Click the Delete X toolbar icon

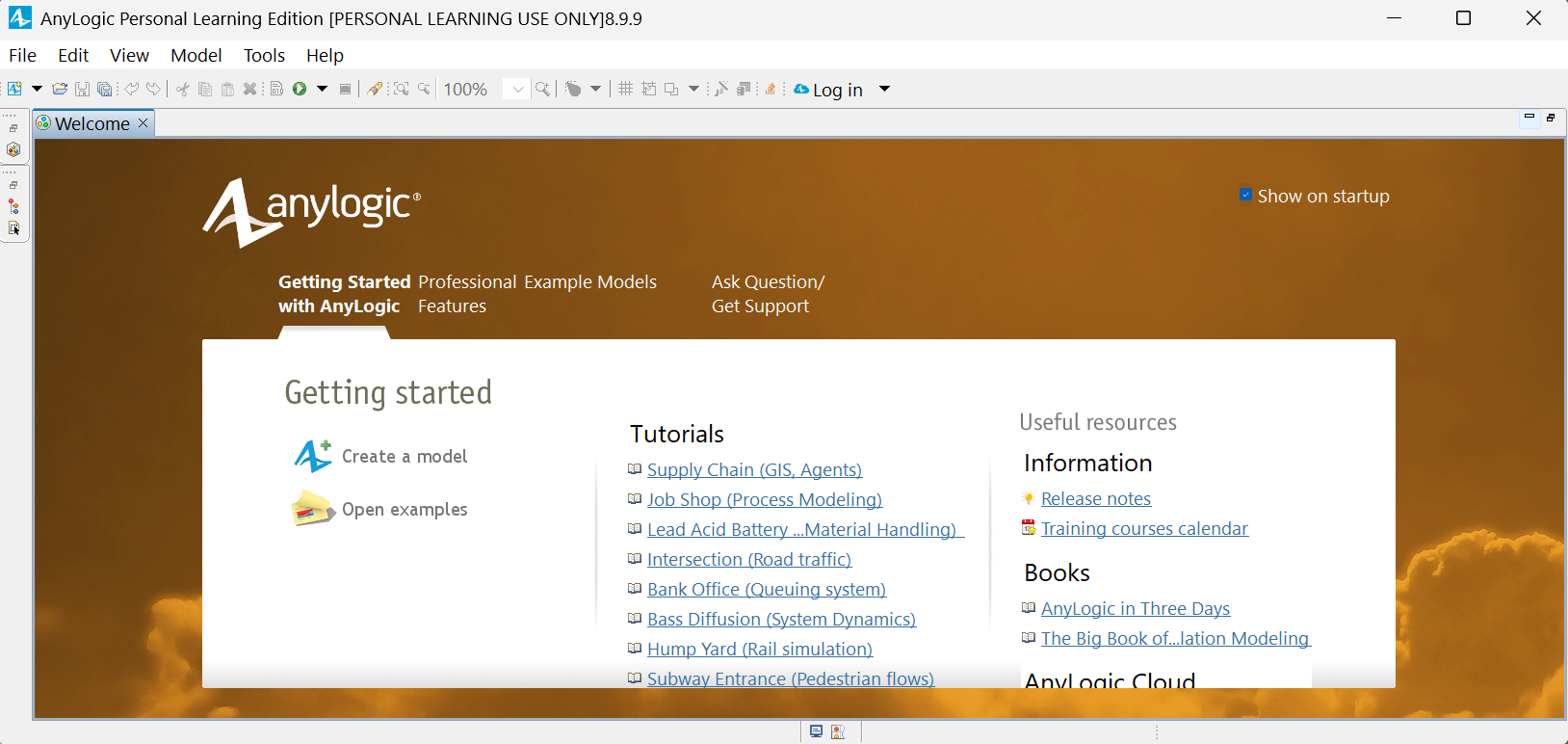249,89
